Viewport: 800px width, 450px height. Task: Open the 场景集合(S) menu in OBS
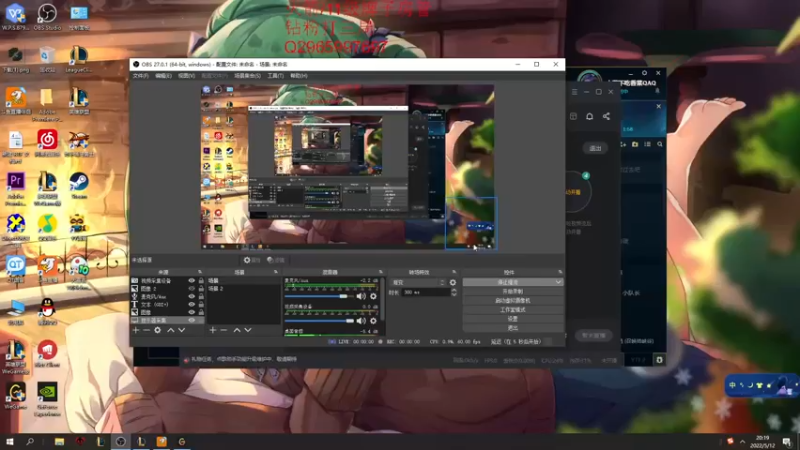pyautogui.click(x=247, y=76)
